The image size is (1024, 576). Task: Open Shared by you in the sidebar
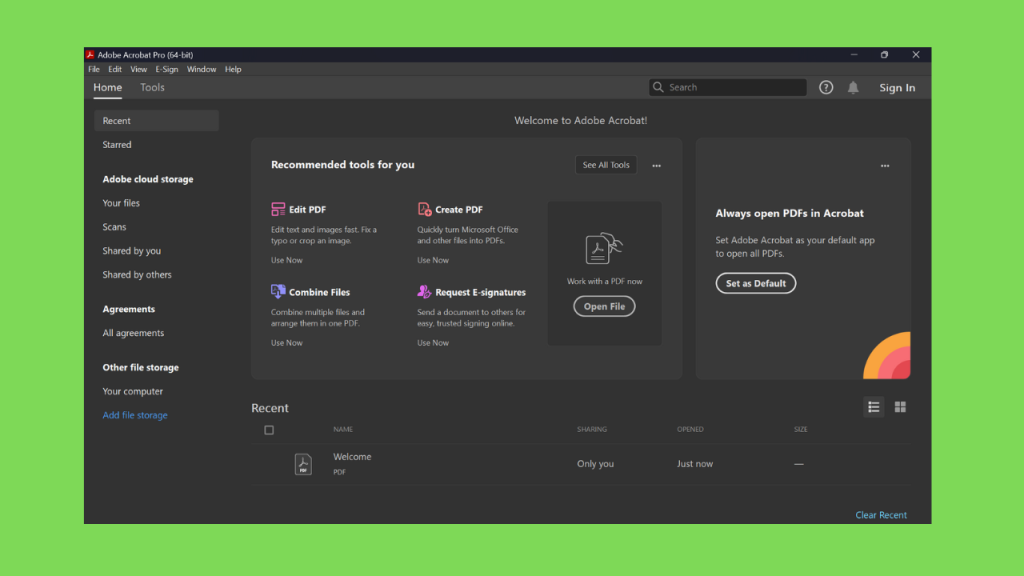[x=131, y=251]
